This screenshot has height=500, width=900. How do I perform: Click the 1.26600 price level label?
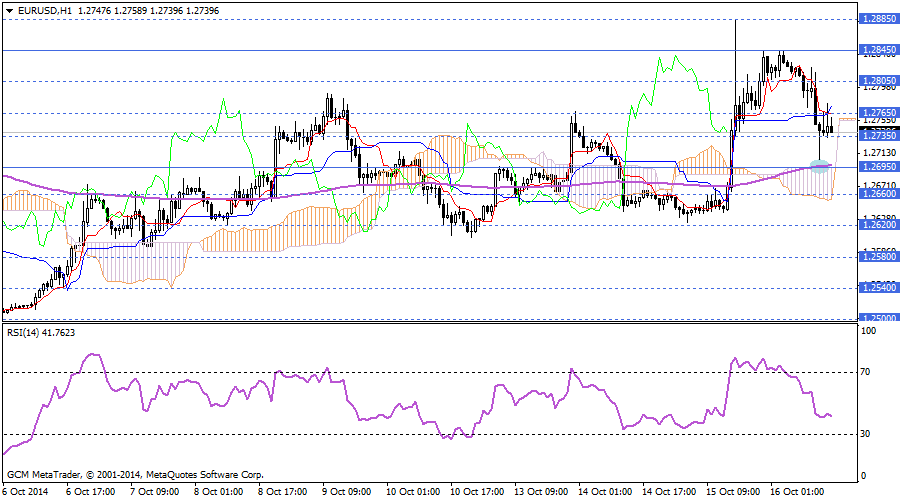click(x=878, y=194)
